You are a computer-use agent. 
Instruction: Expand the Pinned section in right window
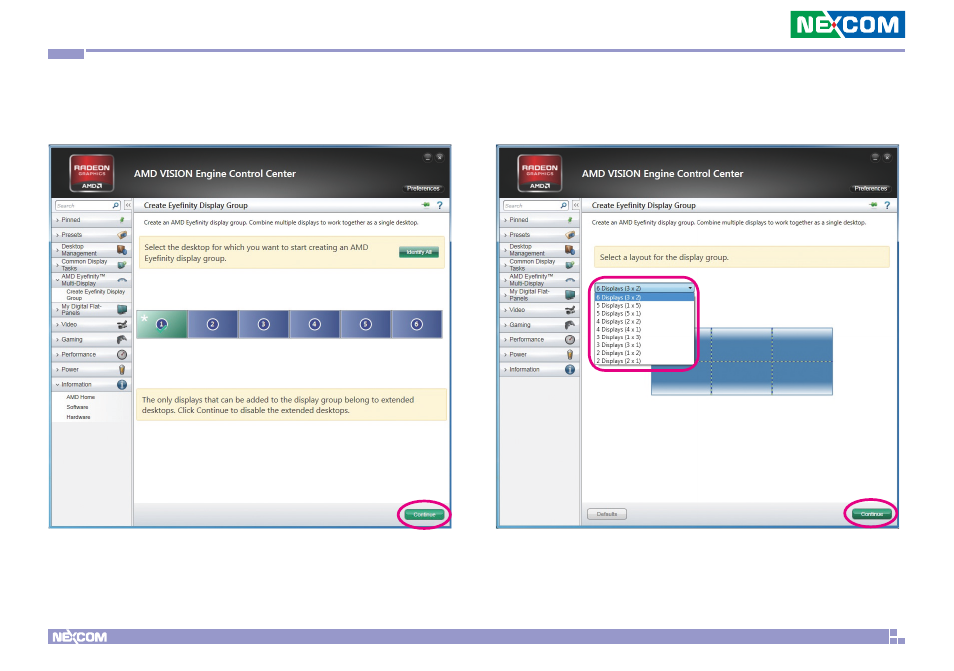tap(505, 220)
